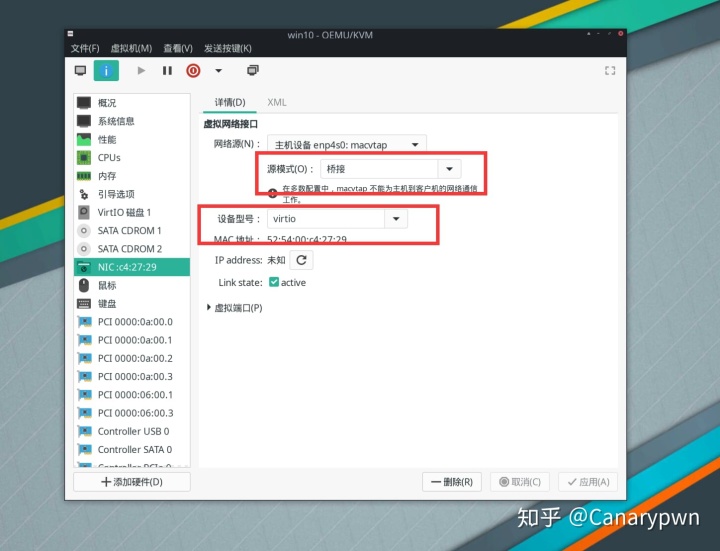The height and width of the screenshot is (551, 720).
Task: Select SATA CDROM 1 device
Action: 132,231
